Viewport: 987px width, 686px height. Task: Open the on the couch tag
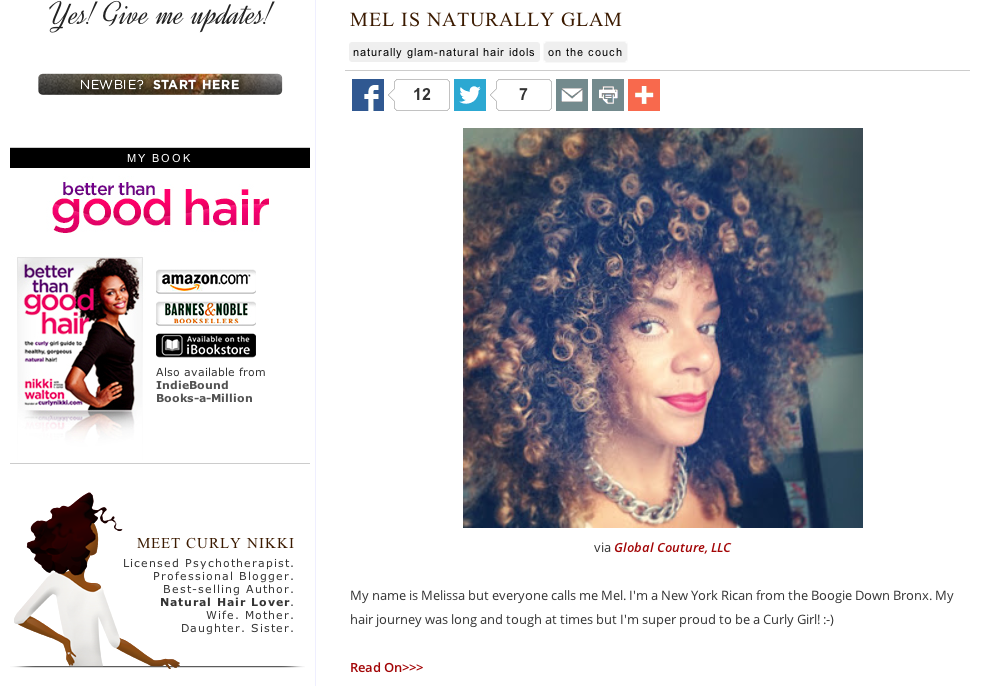click(585, 52)
